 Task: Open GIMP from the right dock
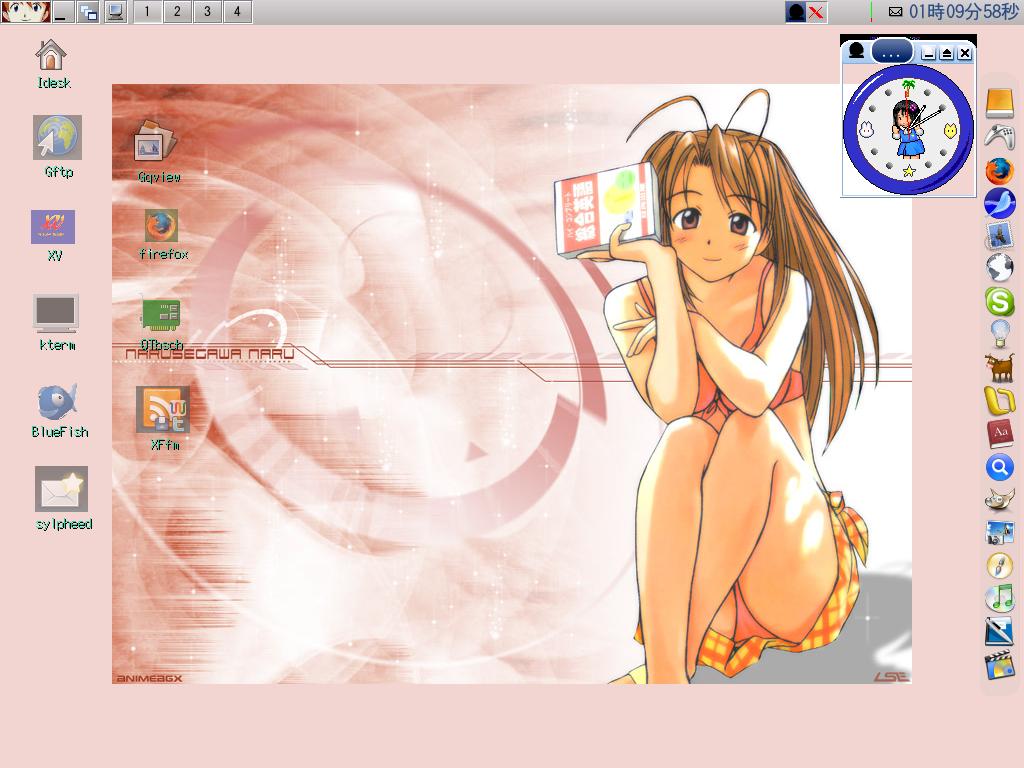pos(999,500)
